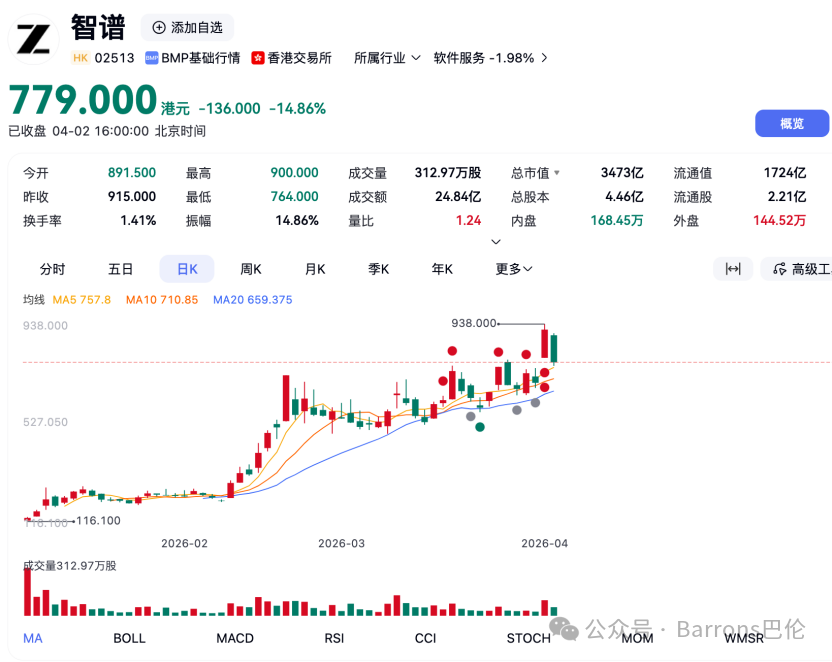The height and width of the screenshot is (662, 832).
Task: Click the MA10 710.85 legend
Action: pos(162,300)
